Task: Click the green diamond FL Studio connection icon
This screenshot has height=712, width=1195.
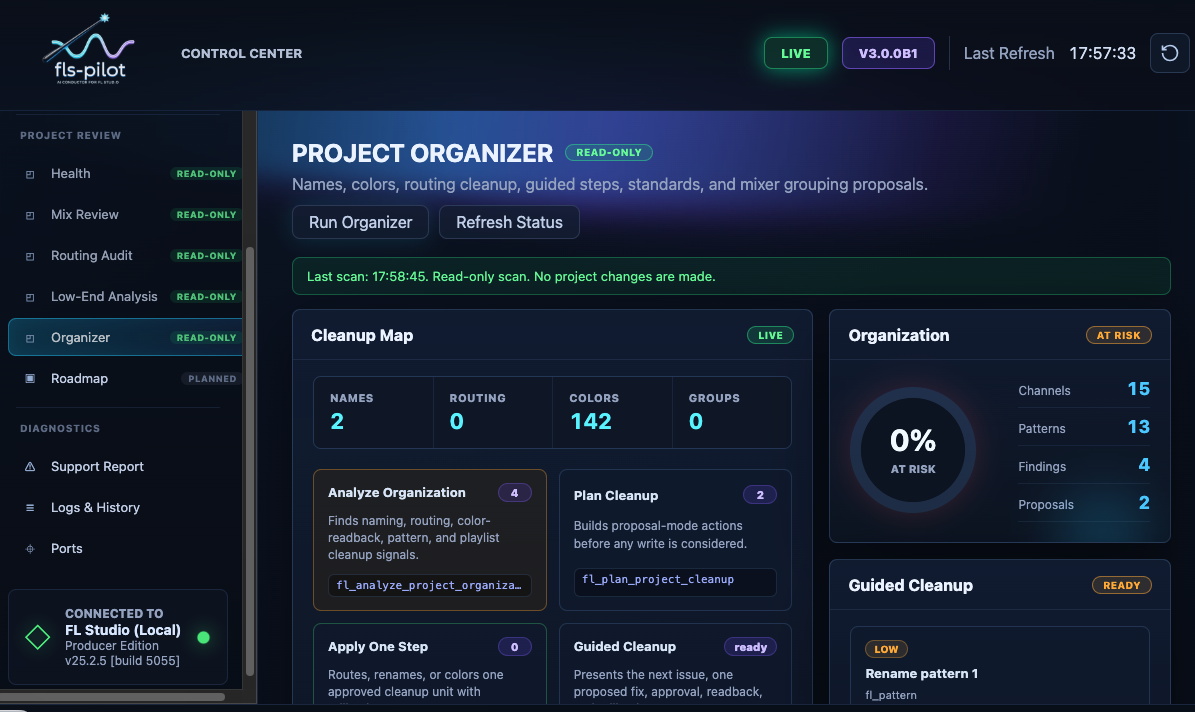Action: [x=37, y=637]
